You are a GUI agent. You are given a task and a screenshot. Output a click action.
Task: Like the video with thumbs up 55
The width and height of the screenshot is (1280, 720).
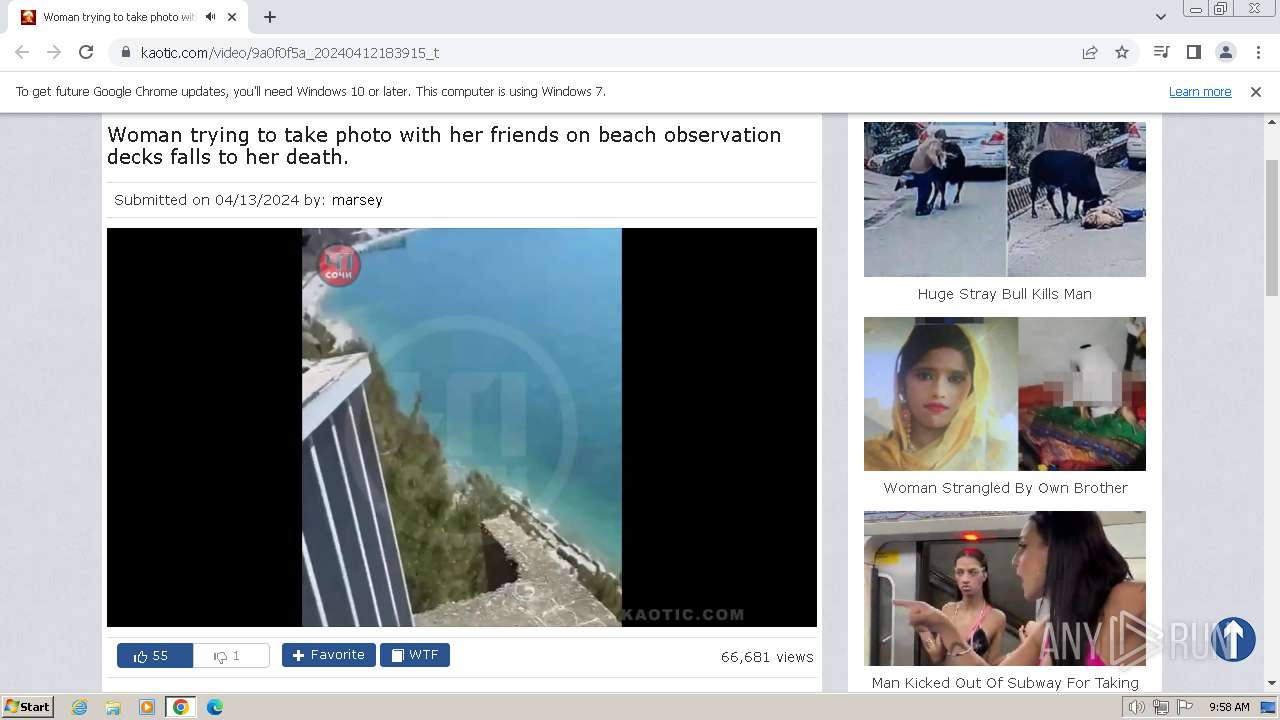tap(154, 656)
